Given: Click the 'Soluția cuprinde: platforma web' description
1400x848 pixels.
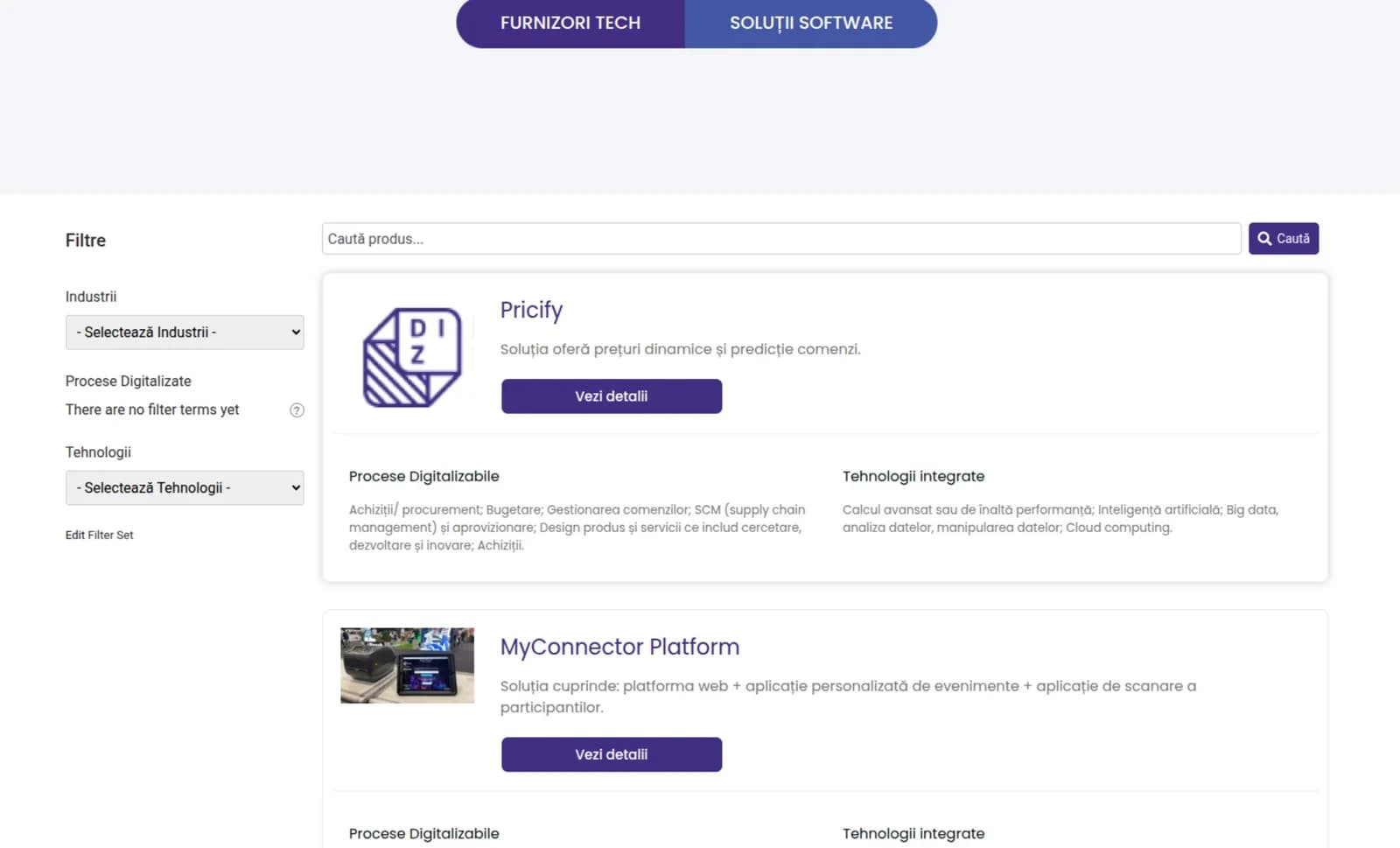Looking at the screenshot, I should tap(848, 697).
